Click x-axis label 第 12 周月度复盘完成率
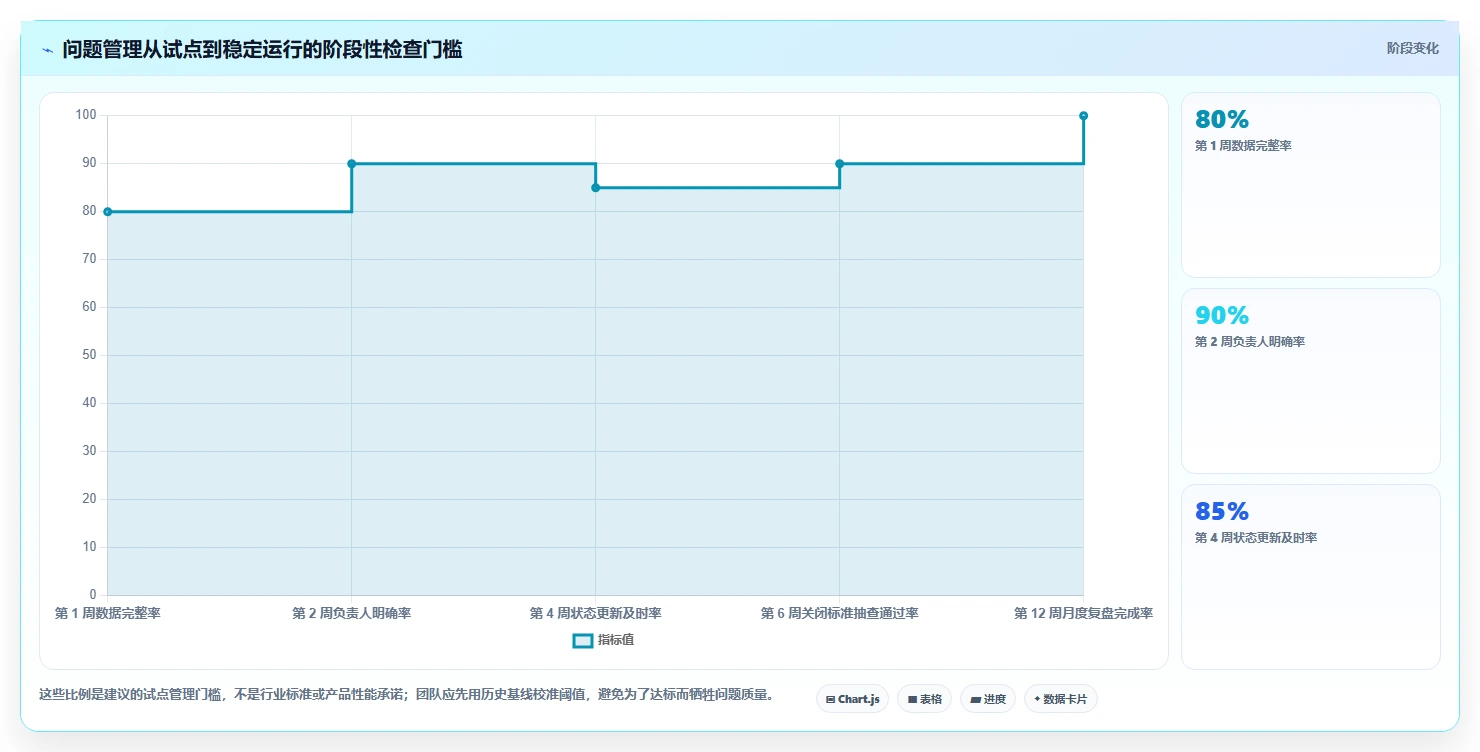Image resolution: width=1480 pixels, height=752 pixels. coord(1083,613)
